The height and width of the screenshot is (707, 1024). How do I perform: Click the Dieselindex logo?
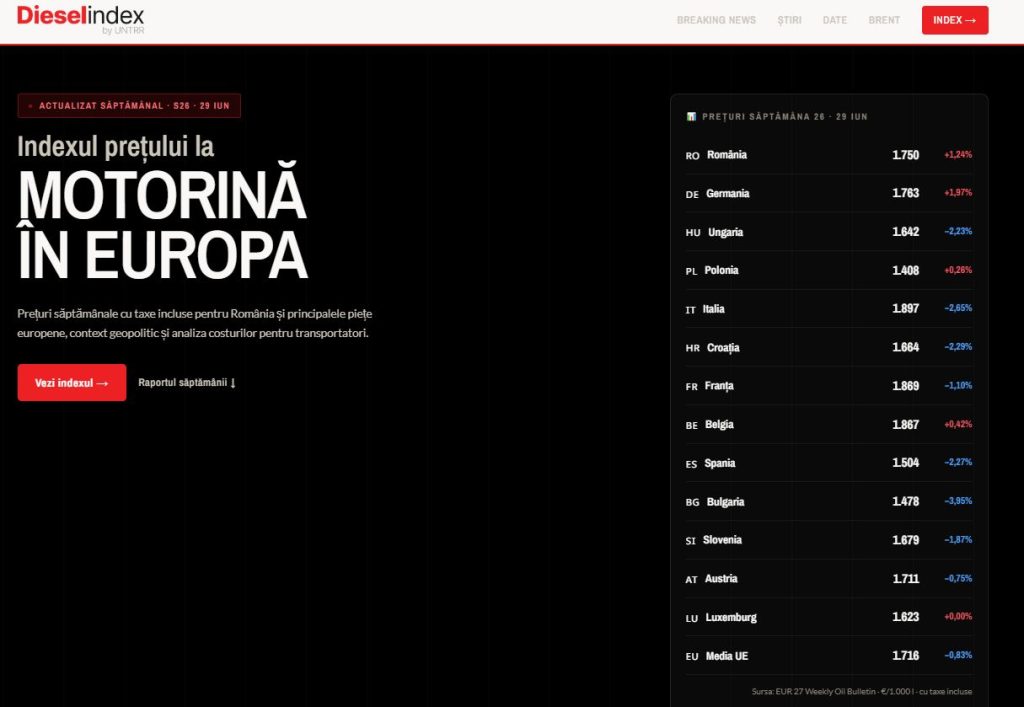click(80, 20)
